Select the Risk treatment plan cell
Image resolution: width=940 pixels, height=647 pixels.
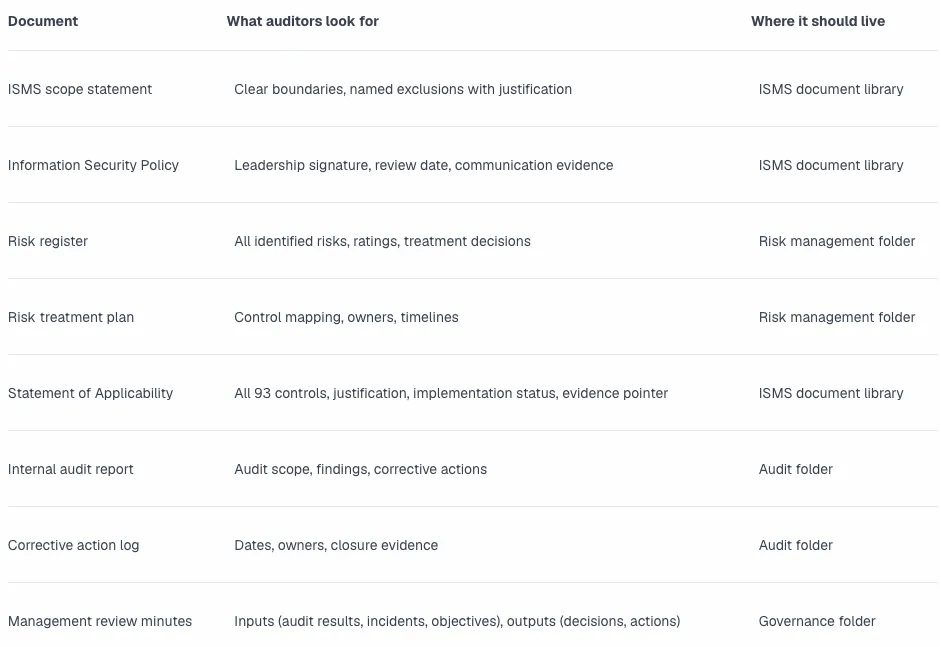tap(71, 317)
